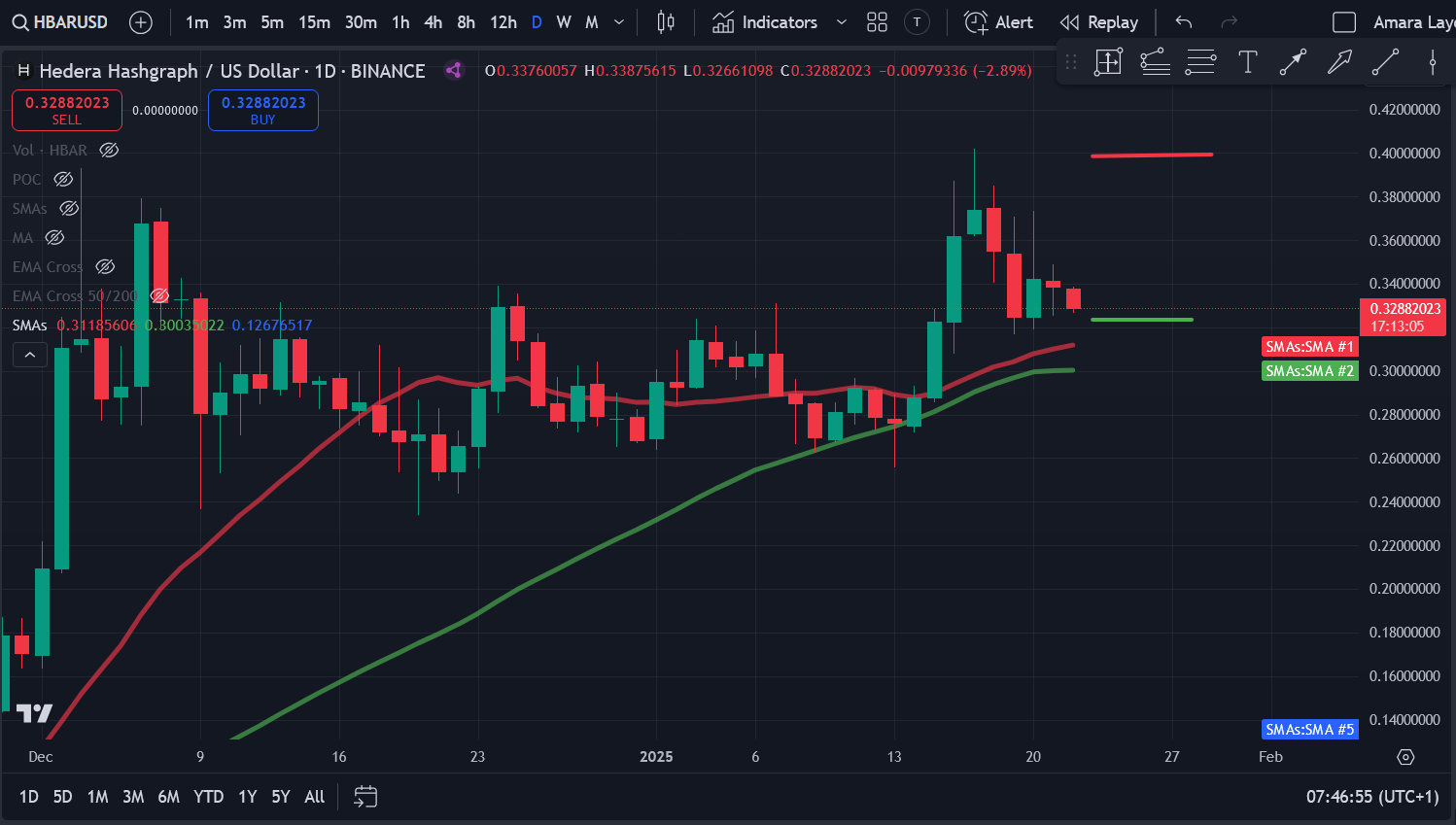The height and width of the screenshot is (825, 1456).
Task: Click the circled T icon
Action: click(x=917, y=22)
